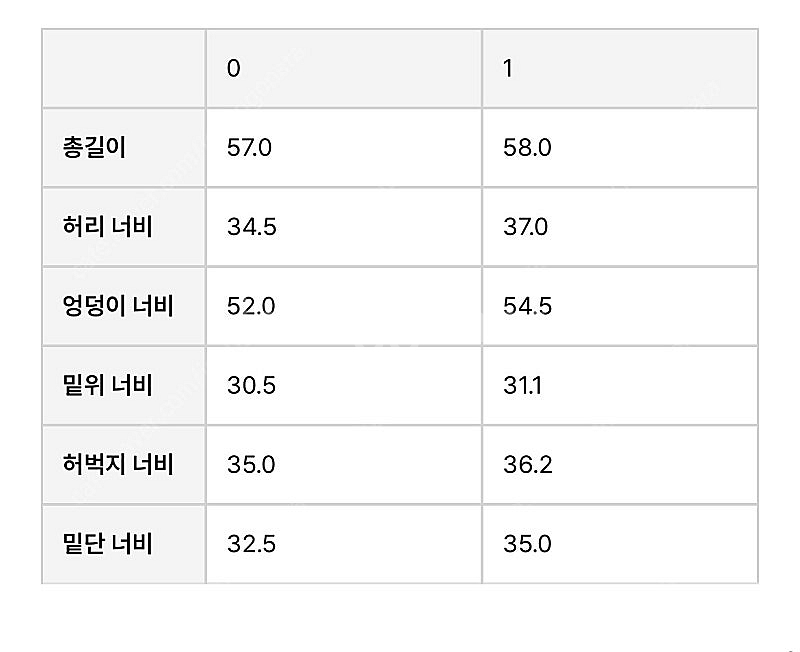This screenshot has width=800, height=652.
Task: Click the 57.0 total length cell
Action: 250,148
